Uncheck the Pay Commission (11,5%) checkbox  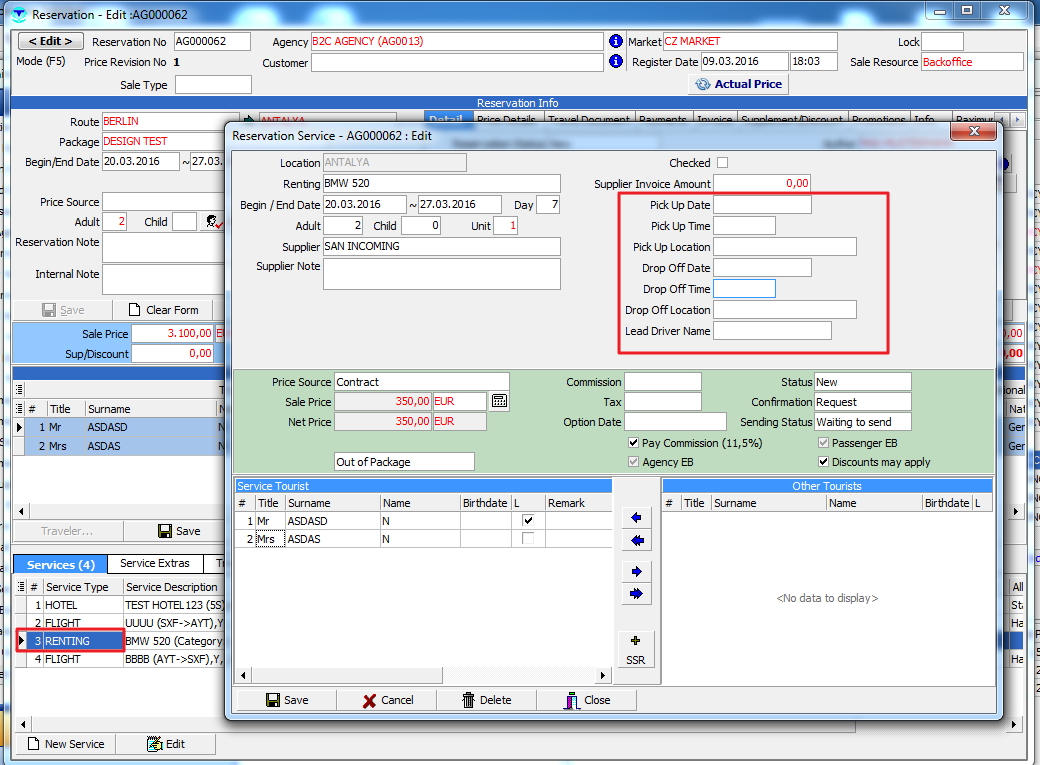point(634,443)
